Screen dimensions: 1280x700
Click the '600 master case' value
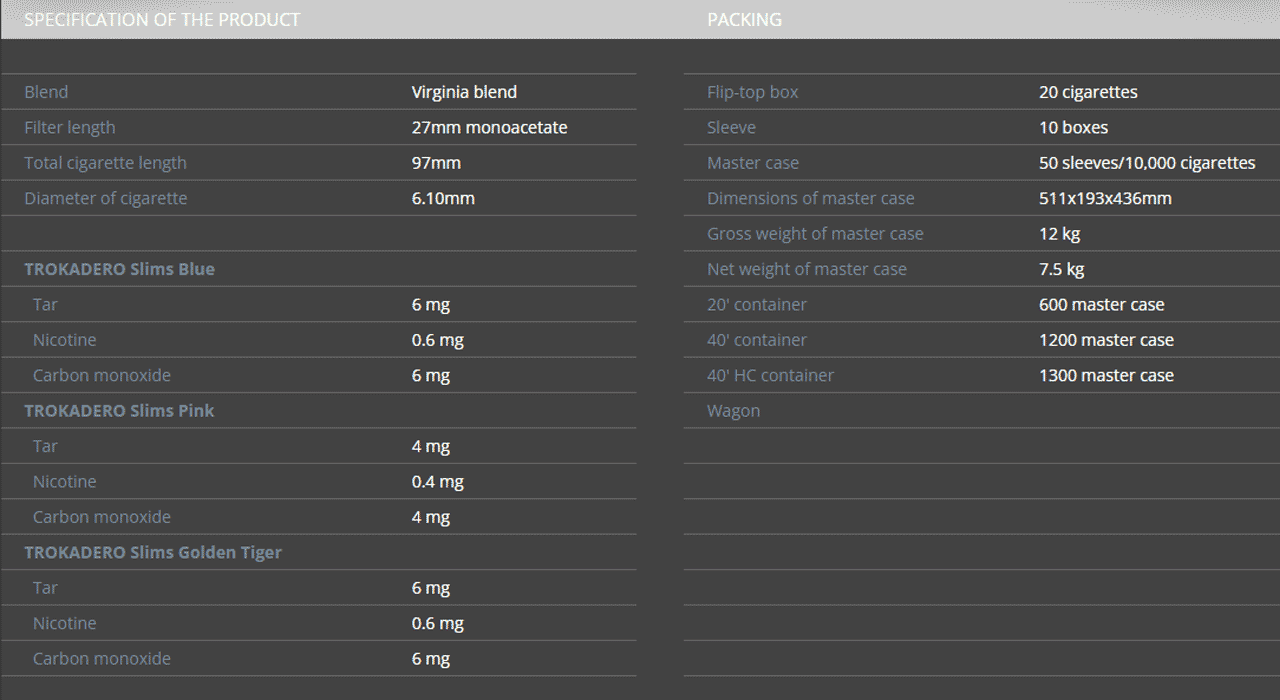click(1102, 305)
